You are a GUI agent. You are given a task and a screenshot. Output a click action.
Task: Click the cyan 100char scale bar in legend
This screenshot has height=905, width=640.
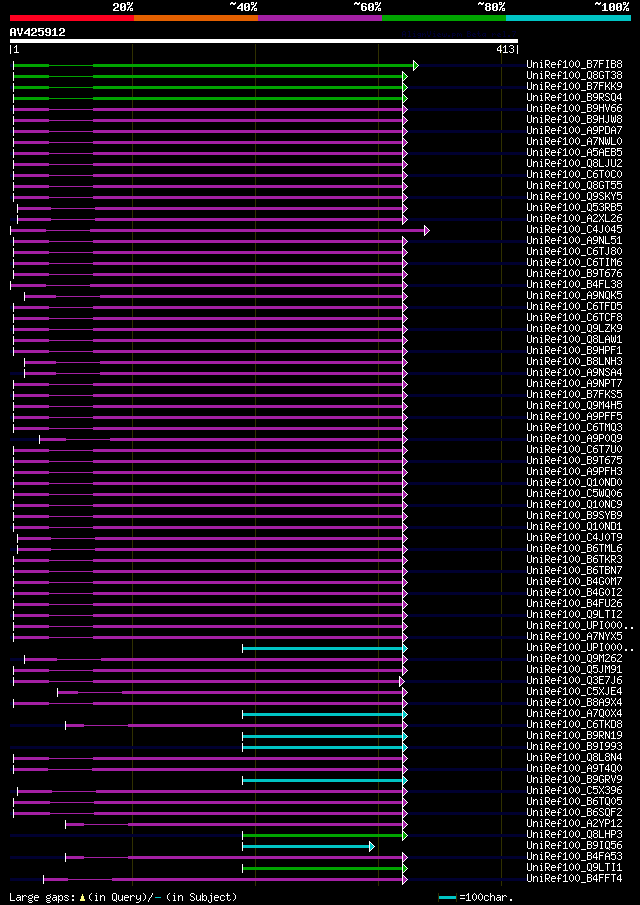448,897
